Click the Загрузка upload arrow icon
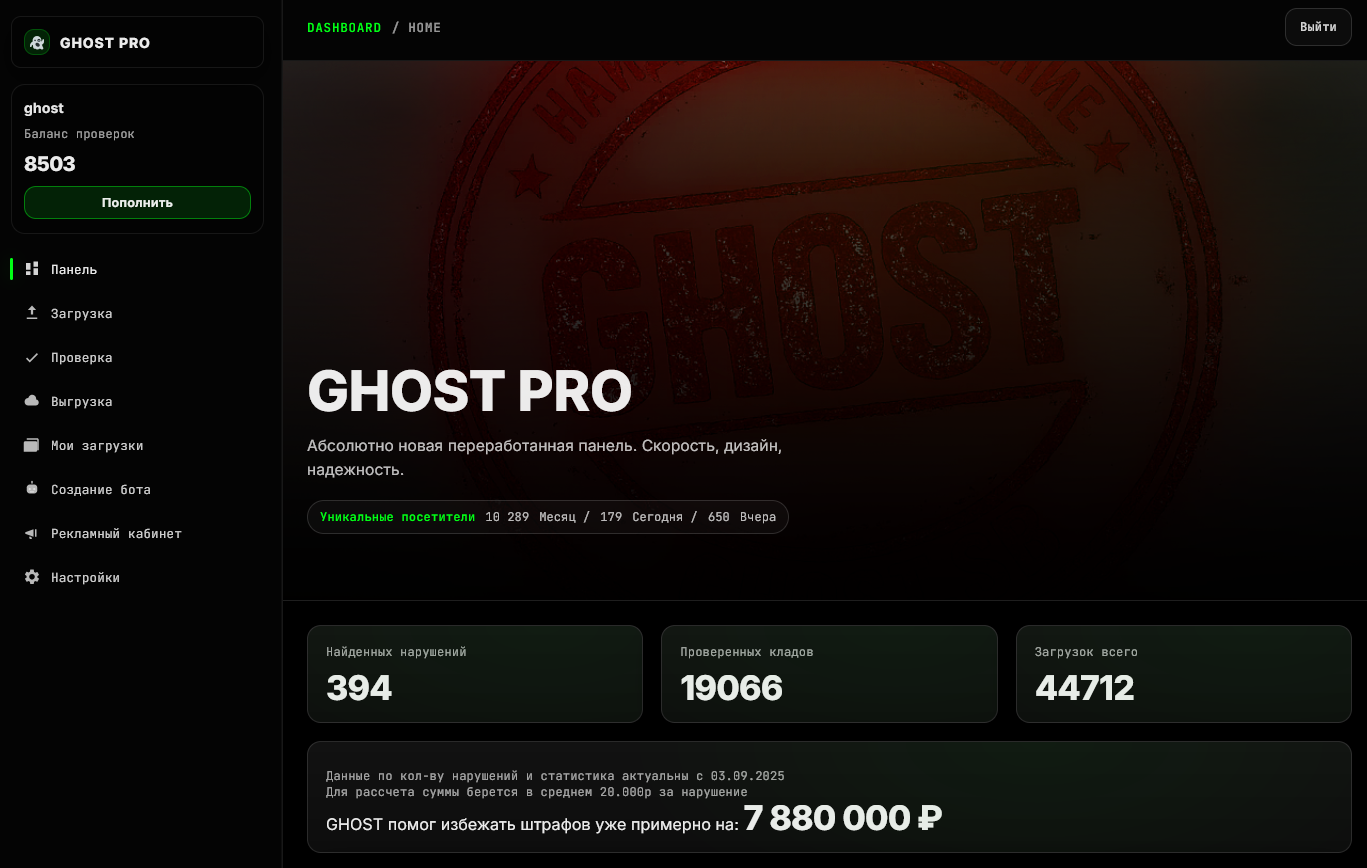 pyautogui.click(x=32, y=313)
